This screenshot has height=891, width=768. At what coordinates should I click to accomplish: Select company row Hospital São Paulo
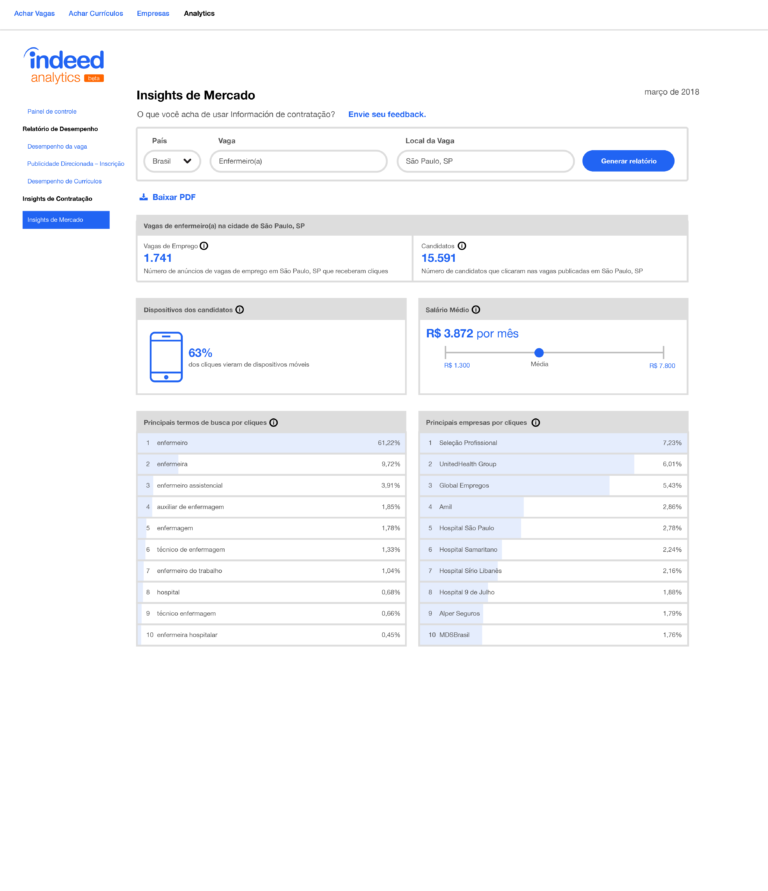(x=553, y=528)
